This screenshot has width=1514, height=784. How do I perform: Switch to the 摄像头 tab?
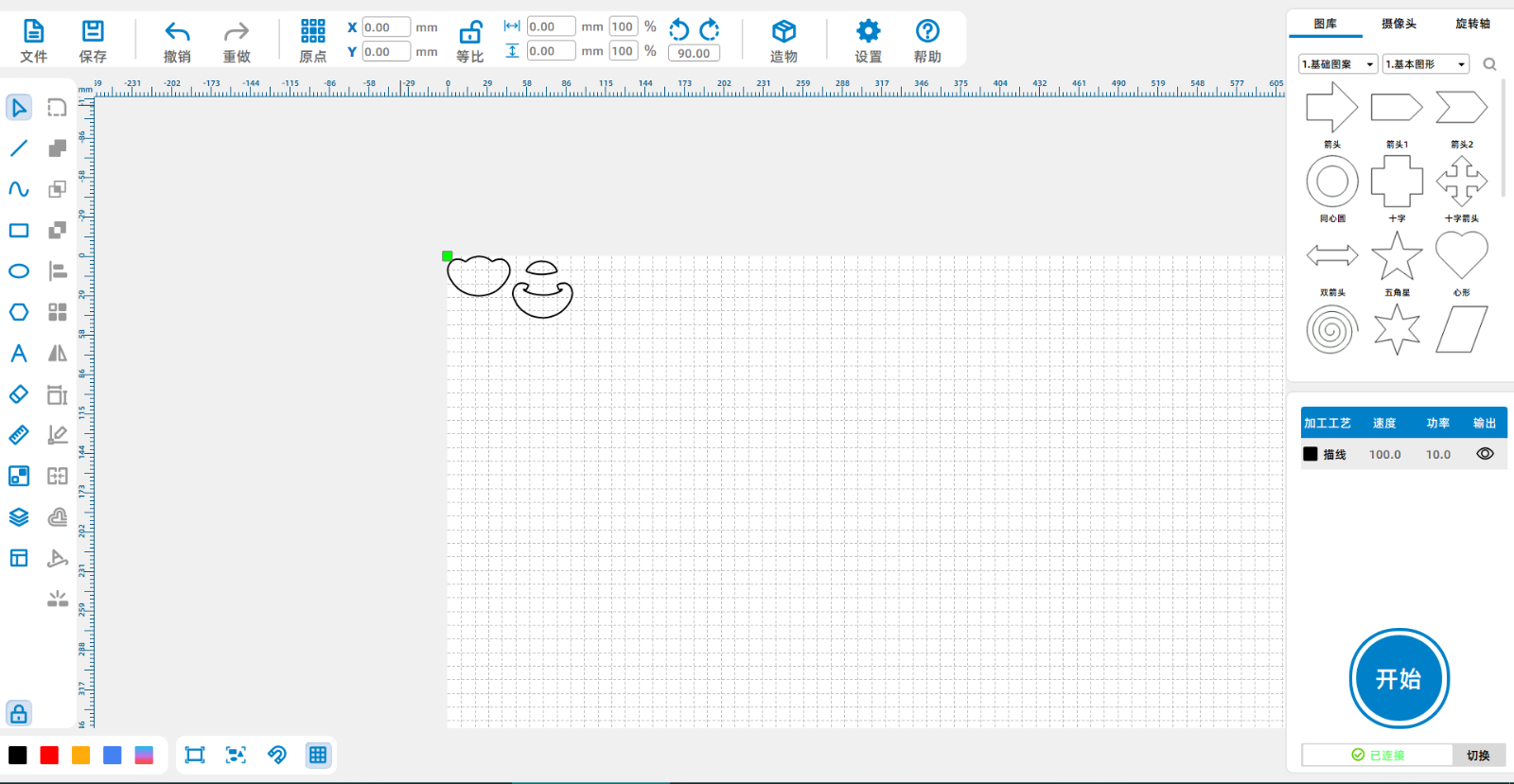coord(1399,24)
